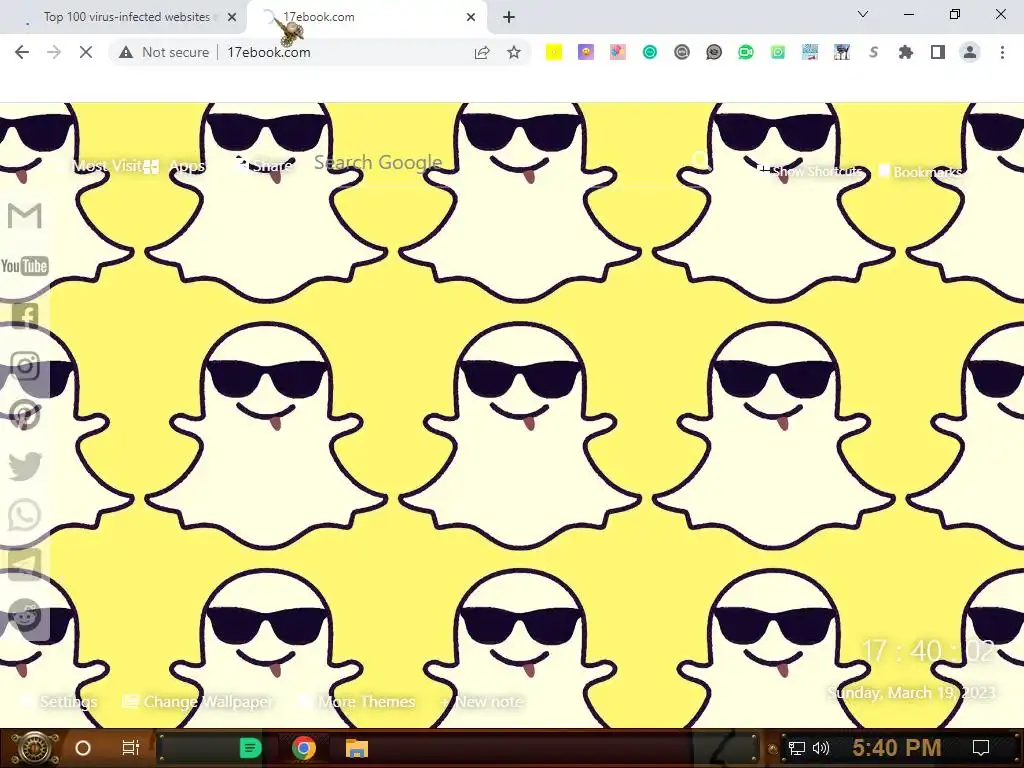Open the teal circle chat extension
This screenshot has width=1024, height=768.
[650, 52]
